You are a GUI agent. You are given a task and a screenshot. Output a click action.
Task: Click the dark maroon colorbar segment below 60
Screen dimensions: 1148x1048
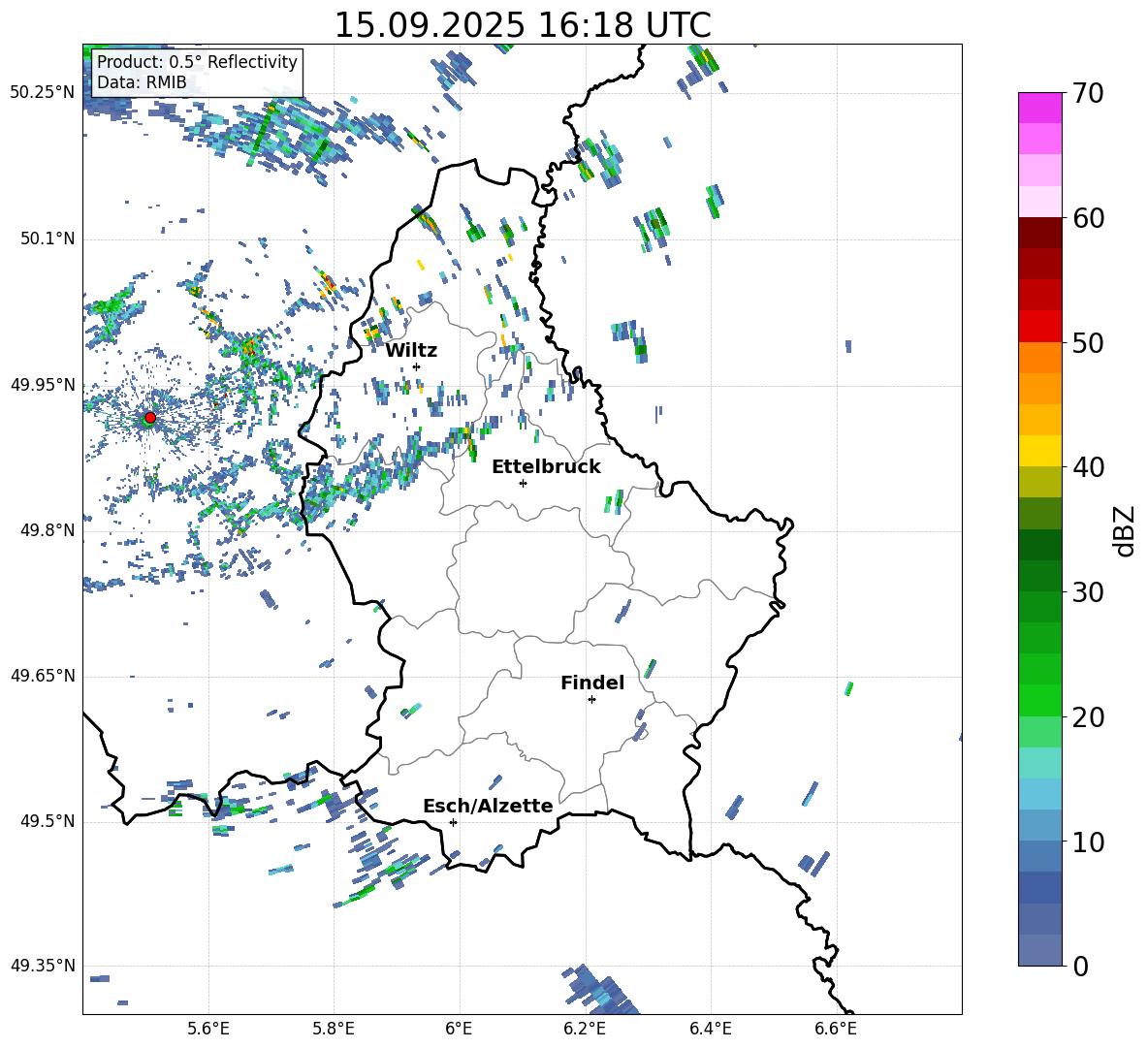1039,233
